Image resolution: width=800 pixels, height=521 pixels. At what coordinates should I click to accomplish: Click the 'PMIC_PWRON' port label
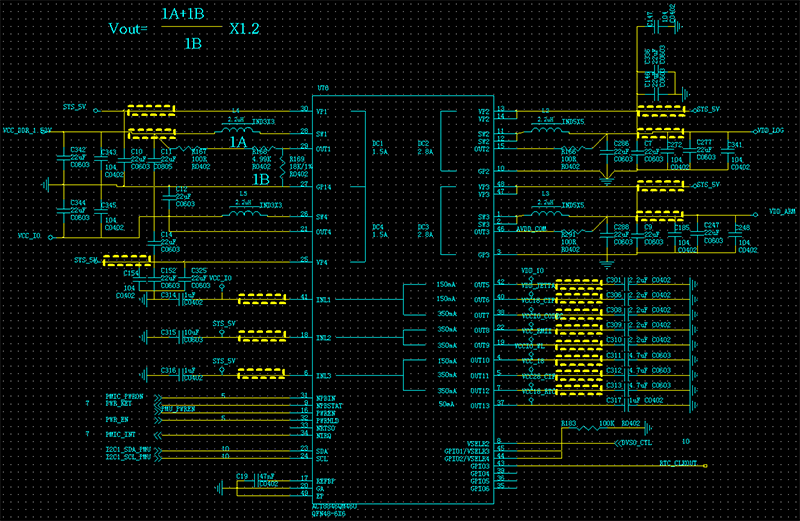[124, 396]
